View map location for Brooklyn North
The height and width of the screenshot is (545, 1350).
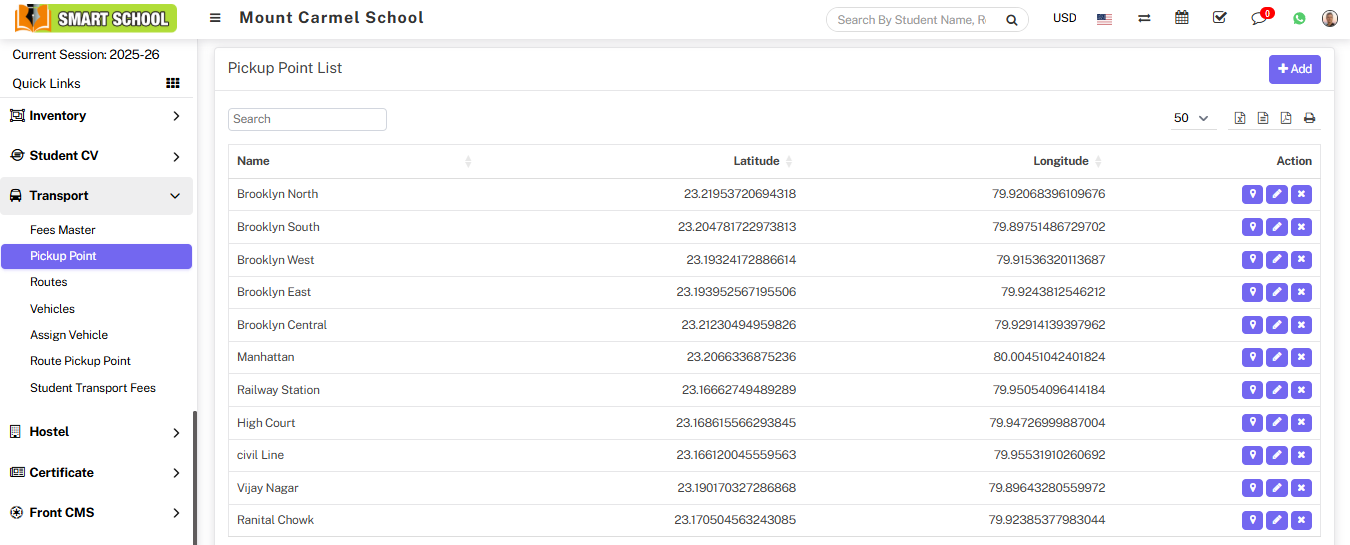point(1252,194)
